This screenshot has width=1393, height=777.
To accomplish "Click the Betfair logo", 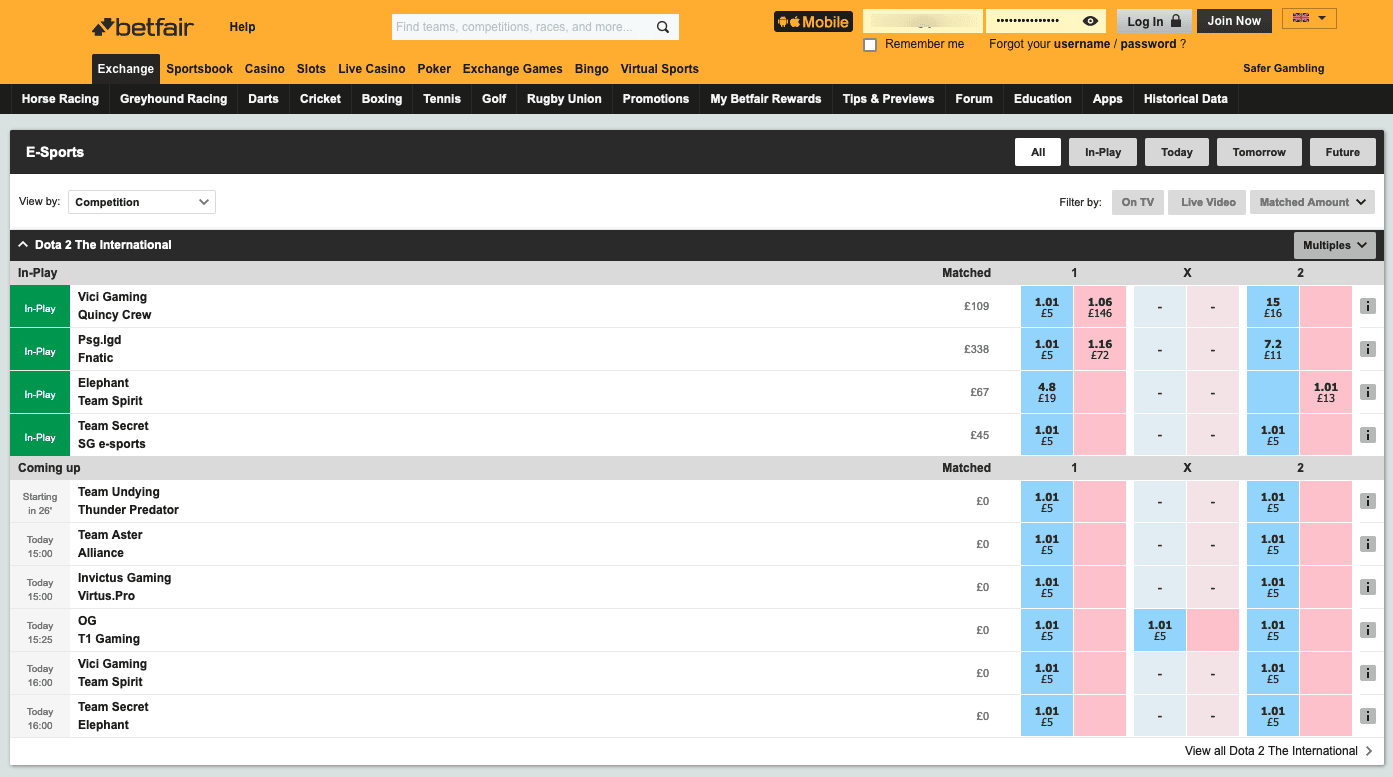I will (143, 27).
